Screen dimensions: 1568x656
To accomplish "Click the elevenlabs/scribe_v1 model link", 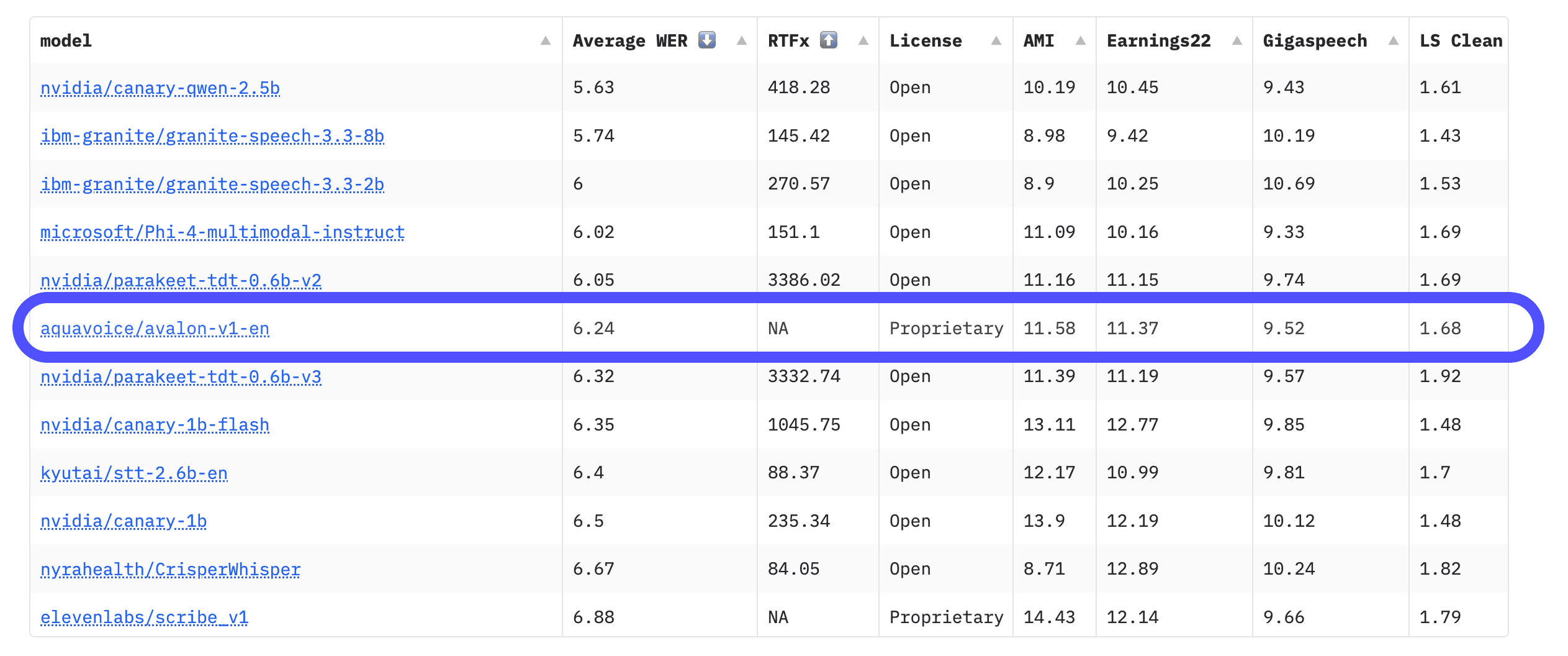I will (144, 617).
